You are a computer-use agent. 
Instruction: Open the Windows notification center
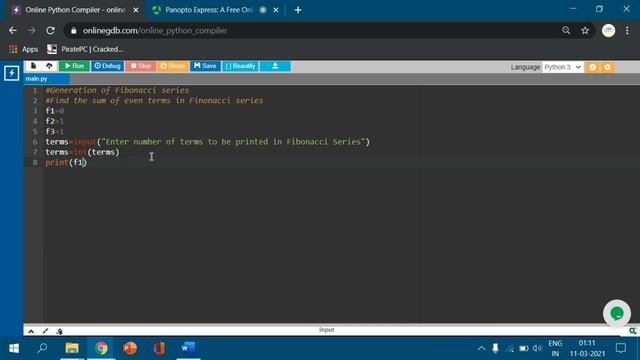(621, 348)
